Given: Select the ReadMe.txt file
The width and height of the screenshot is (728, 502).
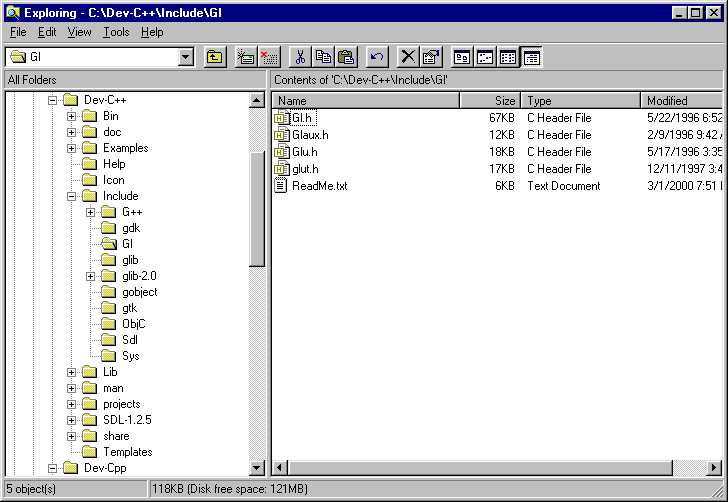Looking at the screenshot, I should pos(319,186).
